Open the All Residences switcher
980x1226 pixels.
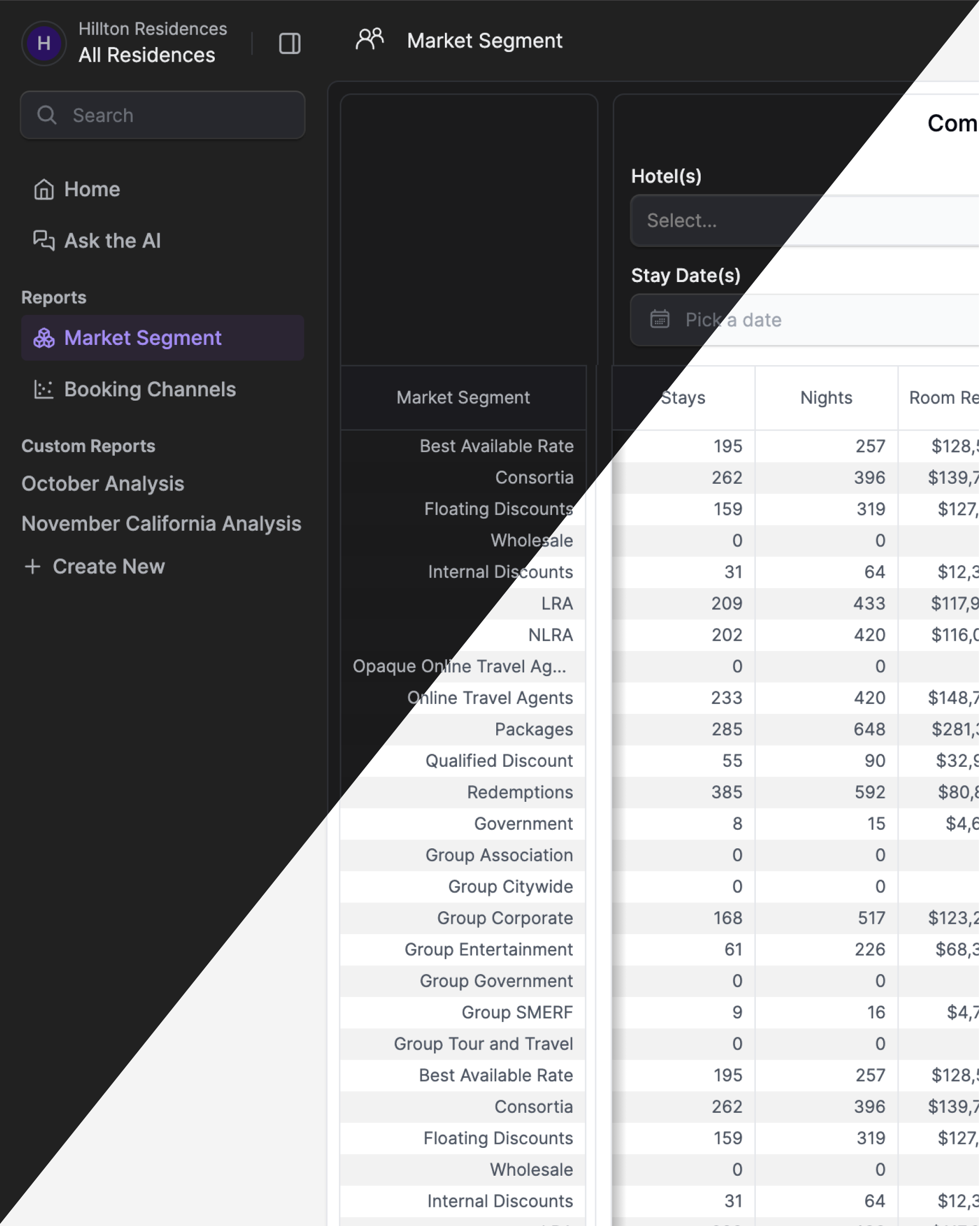(x=146, y=55)
